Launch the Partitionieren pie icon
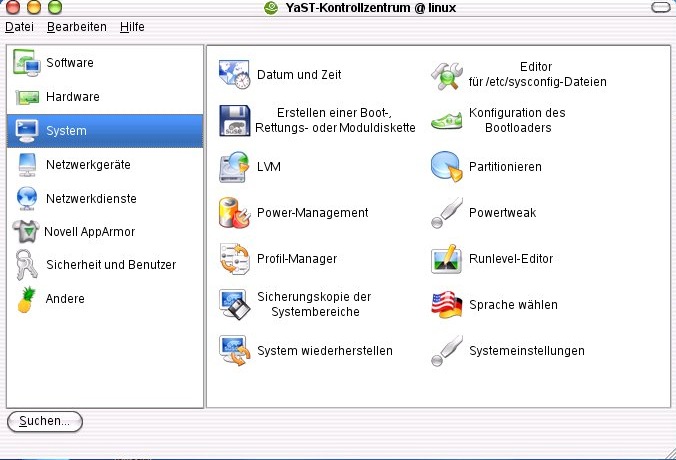The height and width of the screenshot is (460, 676). pyautogui.click(x=447, y=166)
